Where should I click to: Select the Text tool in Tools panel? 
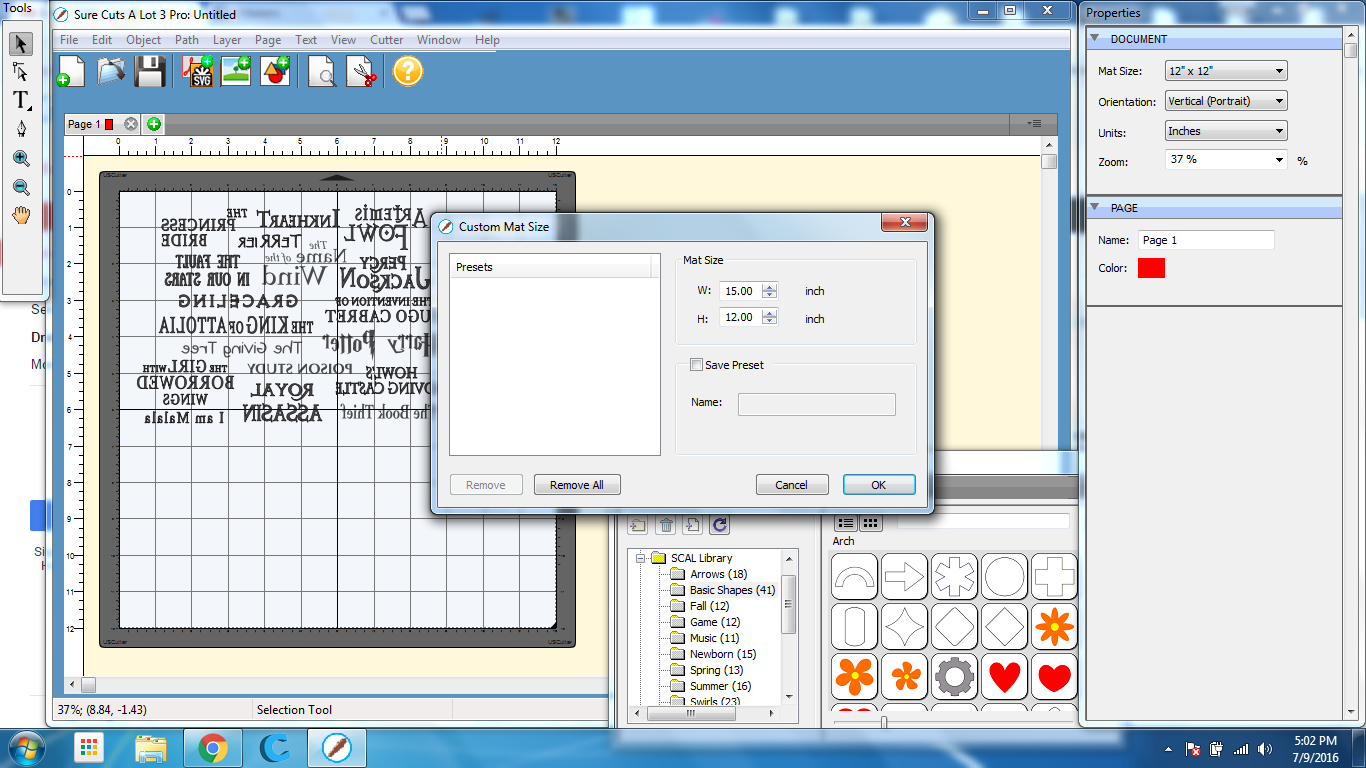click(21, 100)
